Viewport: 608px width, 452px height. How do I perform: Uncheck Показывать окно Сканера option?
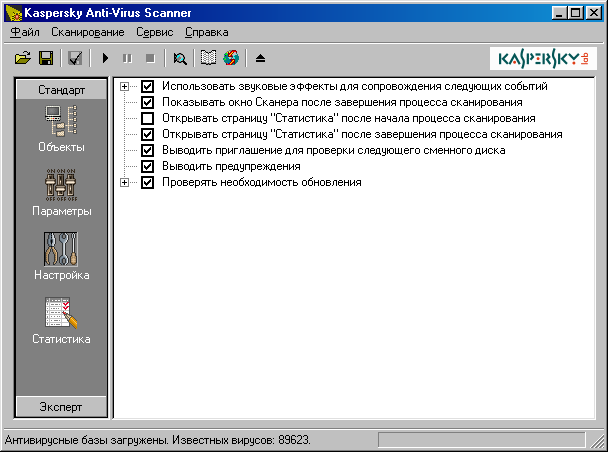(147, 102)
